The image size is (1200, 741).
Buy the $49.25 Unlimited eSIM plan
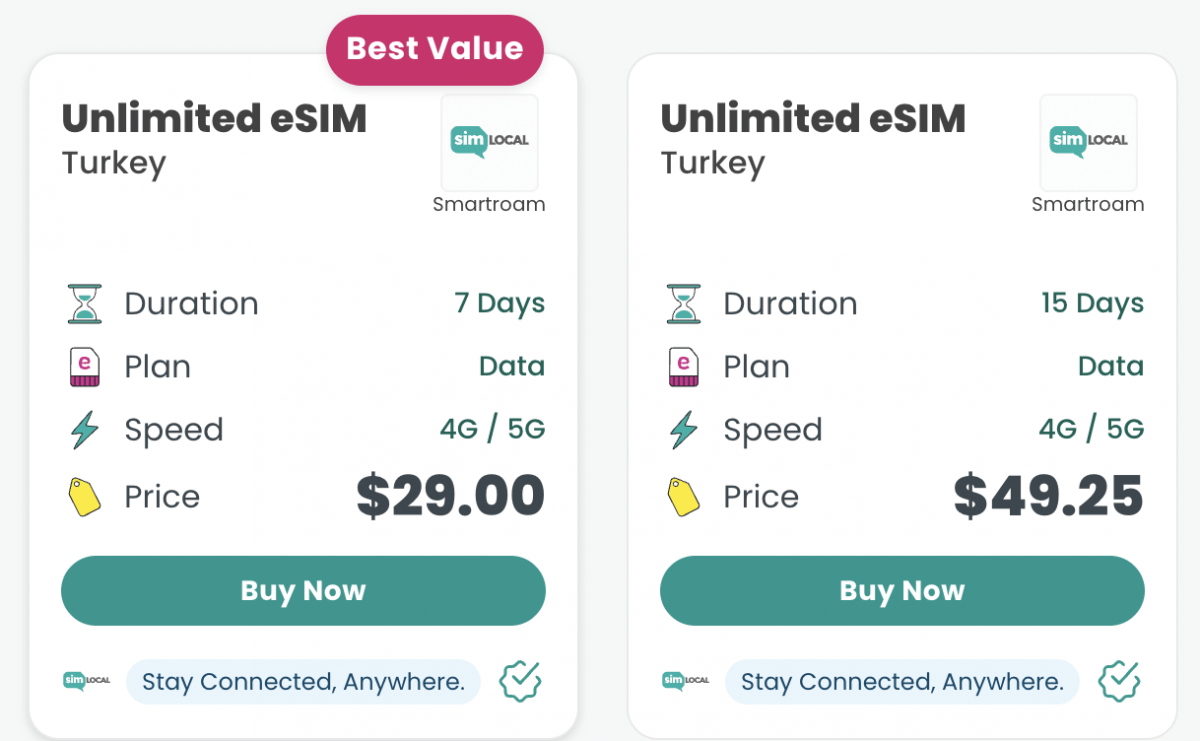click(902, 591)
